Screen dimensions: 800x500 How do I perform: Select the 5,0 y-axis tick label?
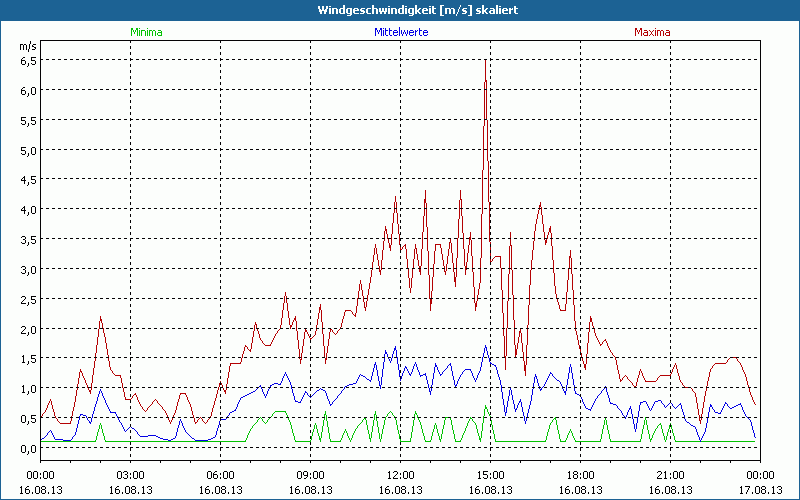[28, 150]
